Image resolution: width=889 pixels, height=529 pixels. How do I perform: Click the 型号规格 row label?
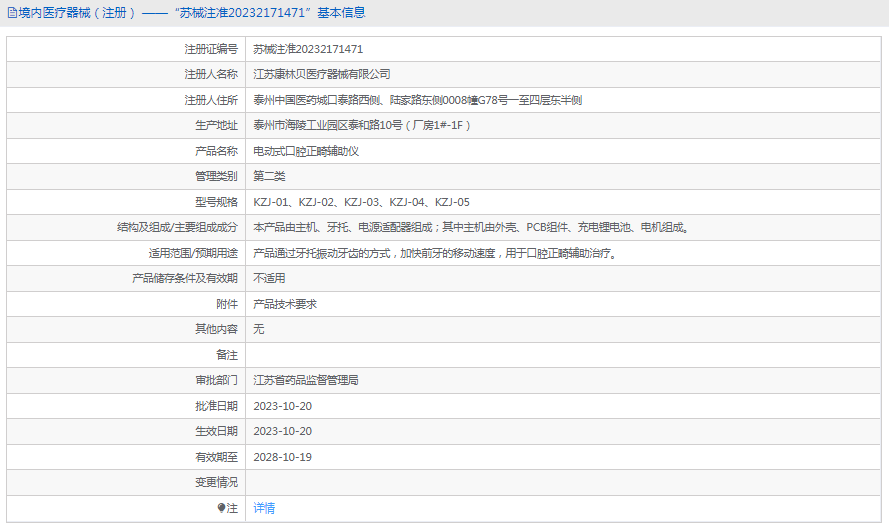click(217, 202)
